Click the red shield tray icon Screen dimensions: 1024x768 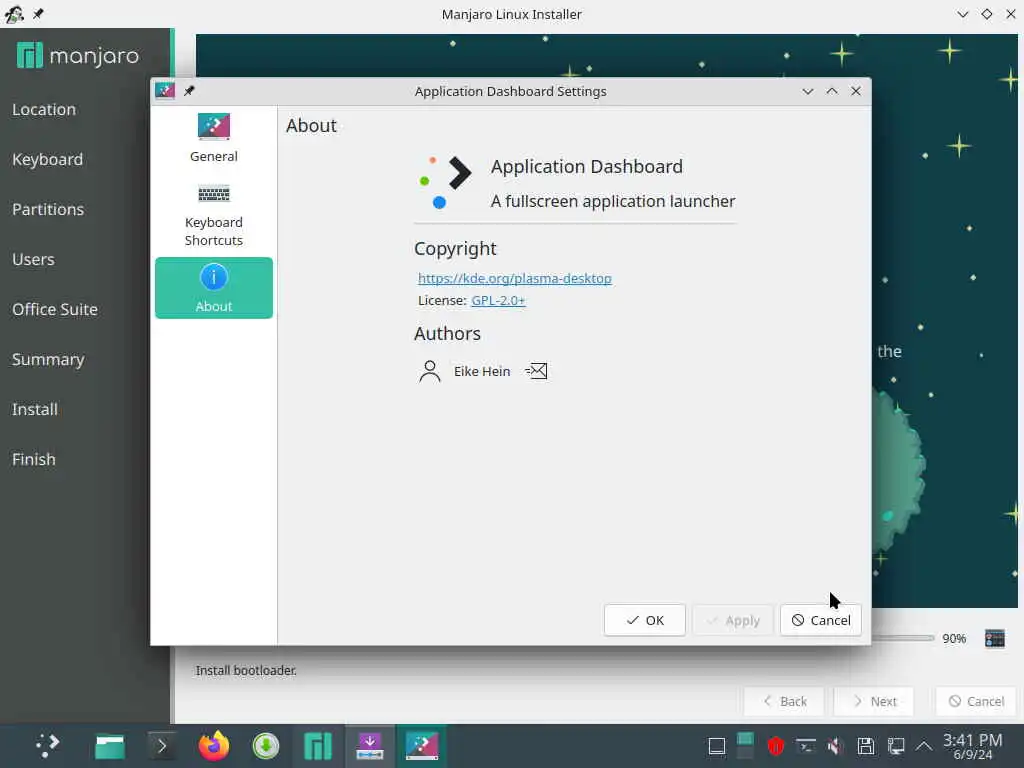click(775, 746)
